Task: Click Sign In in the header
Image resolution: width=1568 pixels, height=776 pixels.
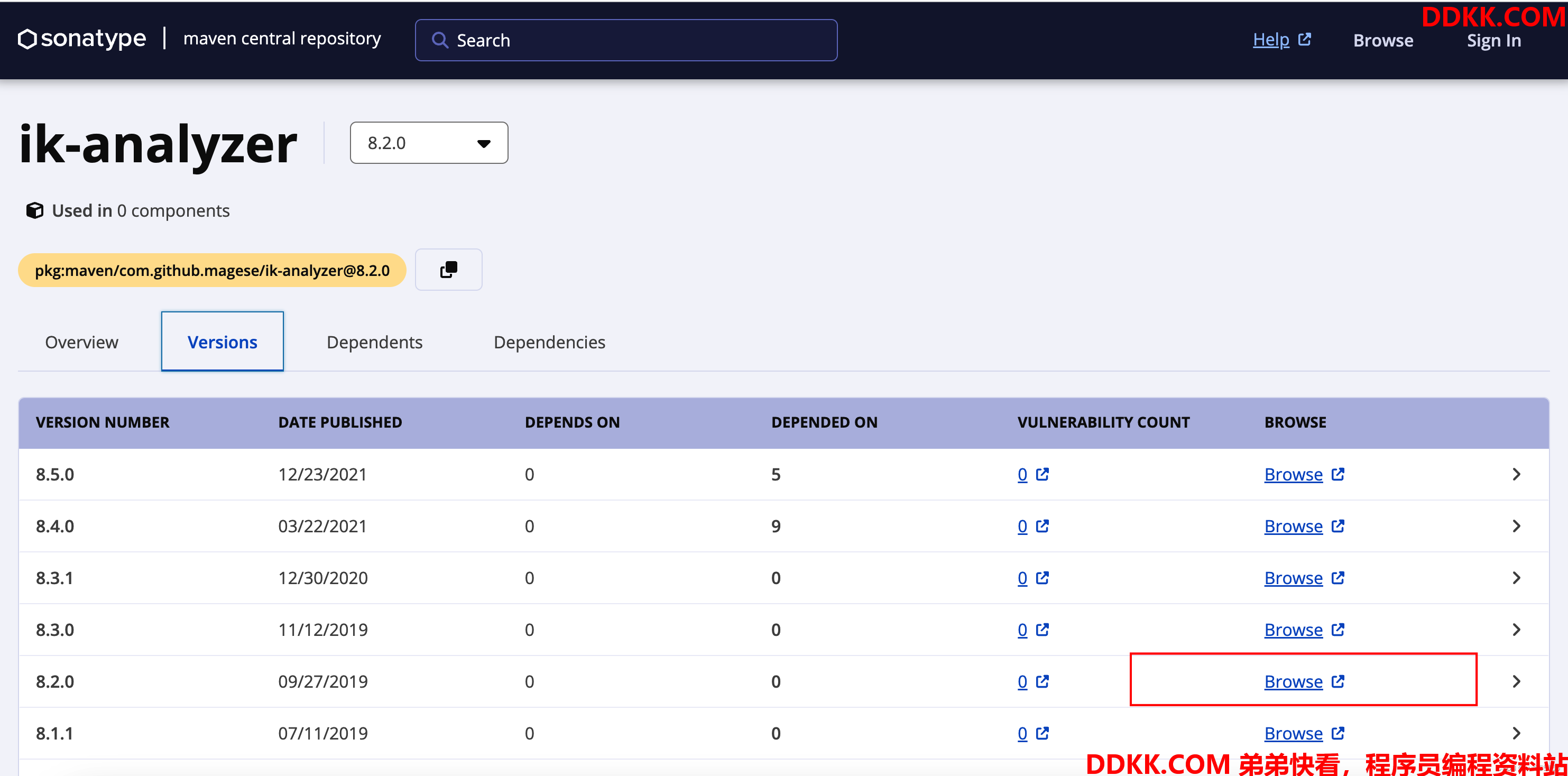Action: tap(1494, 41)
